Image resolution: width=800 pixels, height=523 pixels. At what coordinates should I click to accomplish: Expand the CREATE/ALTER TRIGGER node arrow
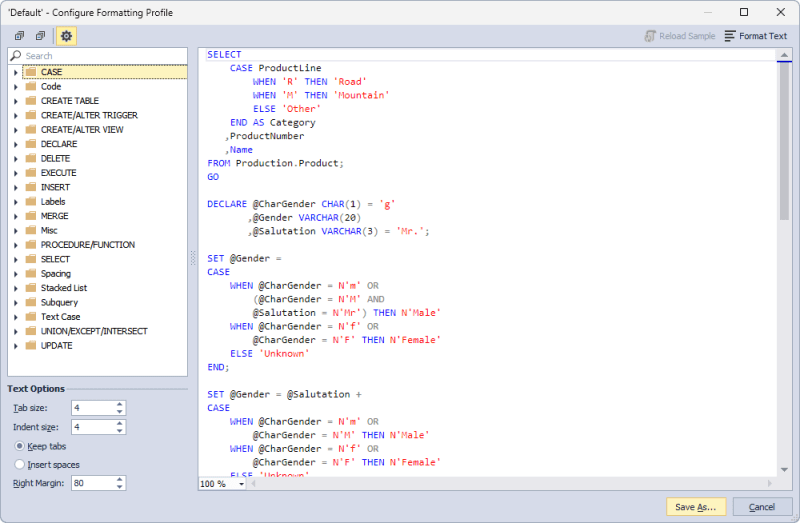click(15, 115)
